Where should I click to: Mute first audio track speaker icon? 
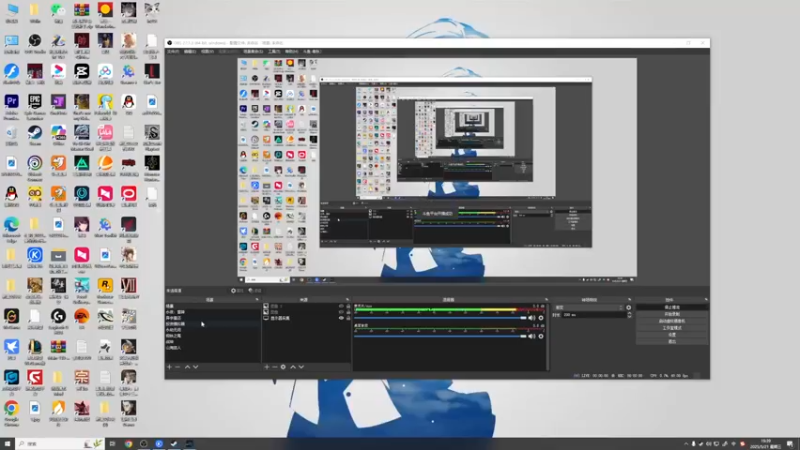[x=532, y=318]
